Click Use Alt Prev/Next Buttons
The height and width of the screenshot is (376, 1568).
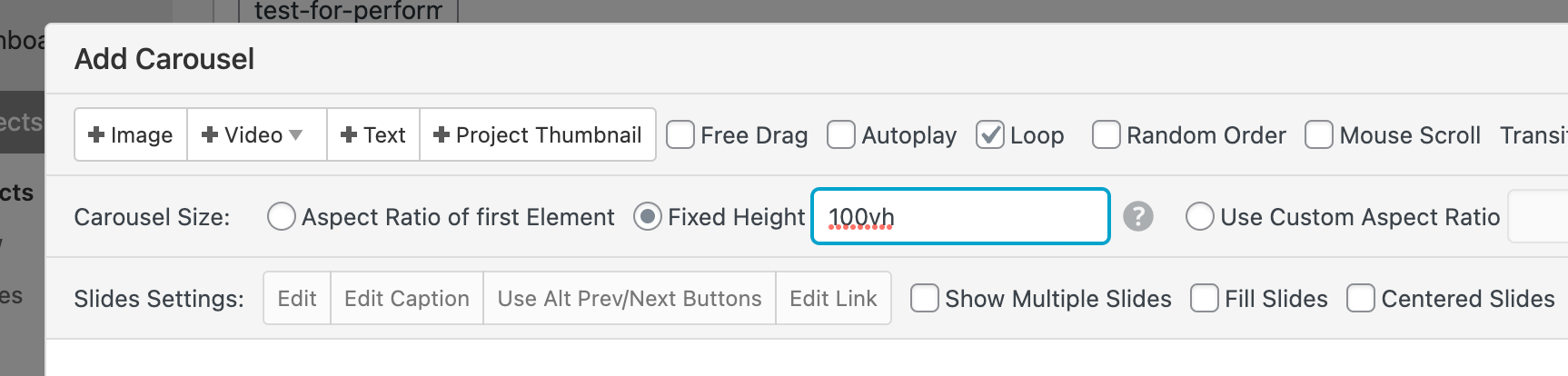point(630,299)
